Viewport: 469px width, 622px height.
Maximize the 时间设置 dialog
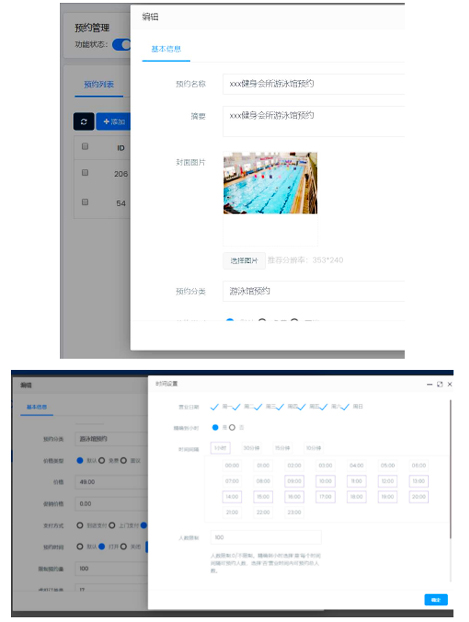(440, 384)
